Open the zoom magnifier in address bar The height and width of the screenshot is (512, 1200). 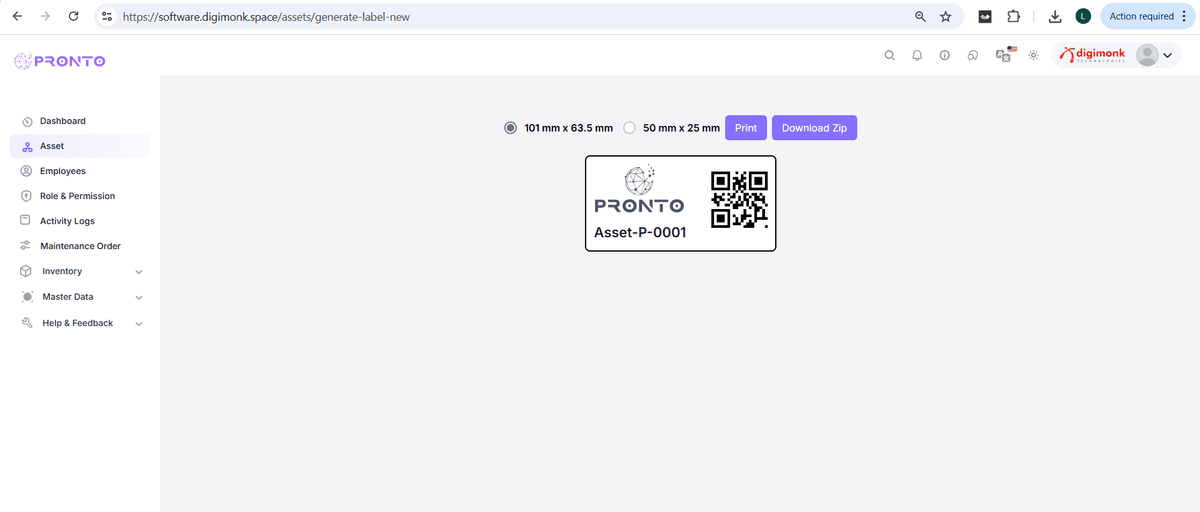pos(920,17)
